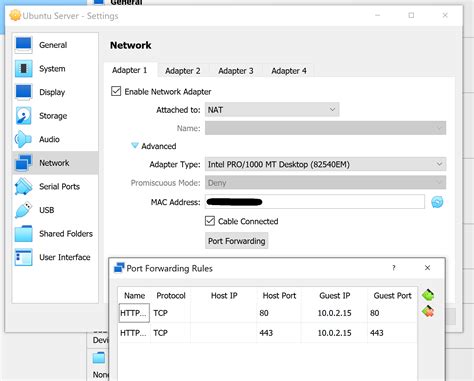
Task: Switch to the Adapter 2 tab
Action: (183, 71)
